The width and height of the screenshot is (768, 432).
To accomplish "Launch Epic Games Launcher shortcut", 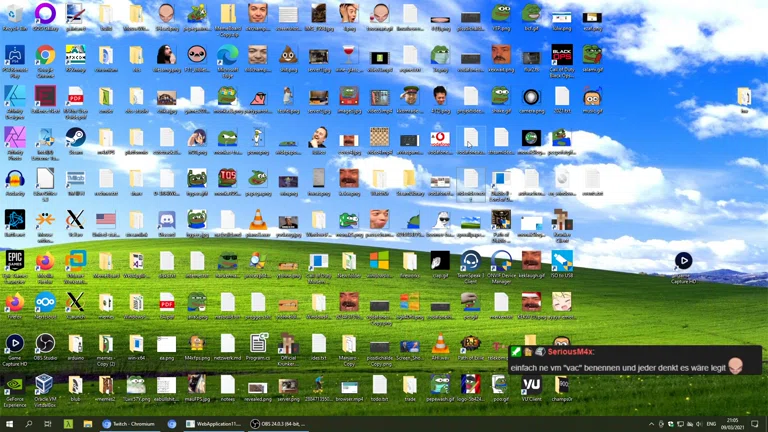I will click(x=14, y=262).
